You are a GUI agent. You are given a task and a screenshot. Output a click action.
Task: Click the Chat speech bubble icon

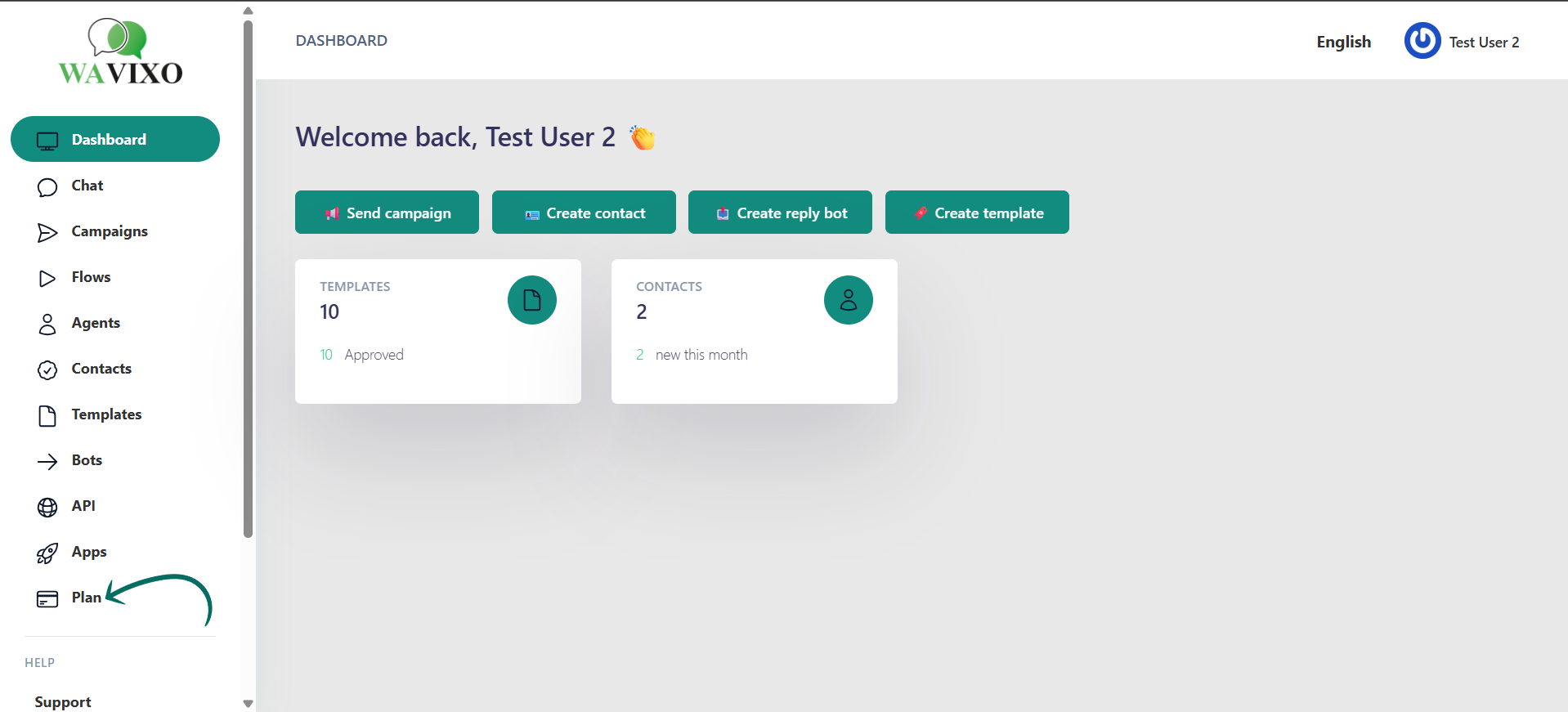coord(47,187)
